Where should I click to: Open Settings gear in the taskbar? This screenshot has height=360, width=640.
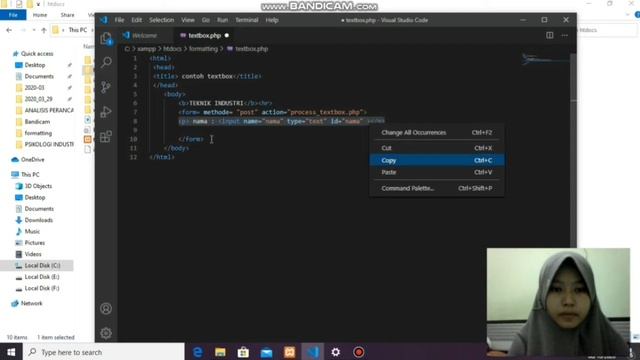336,352
